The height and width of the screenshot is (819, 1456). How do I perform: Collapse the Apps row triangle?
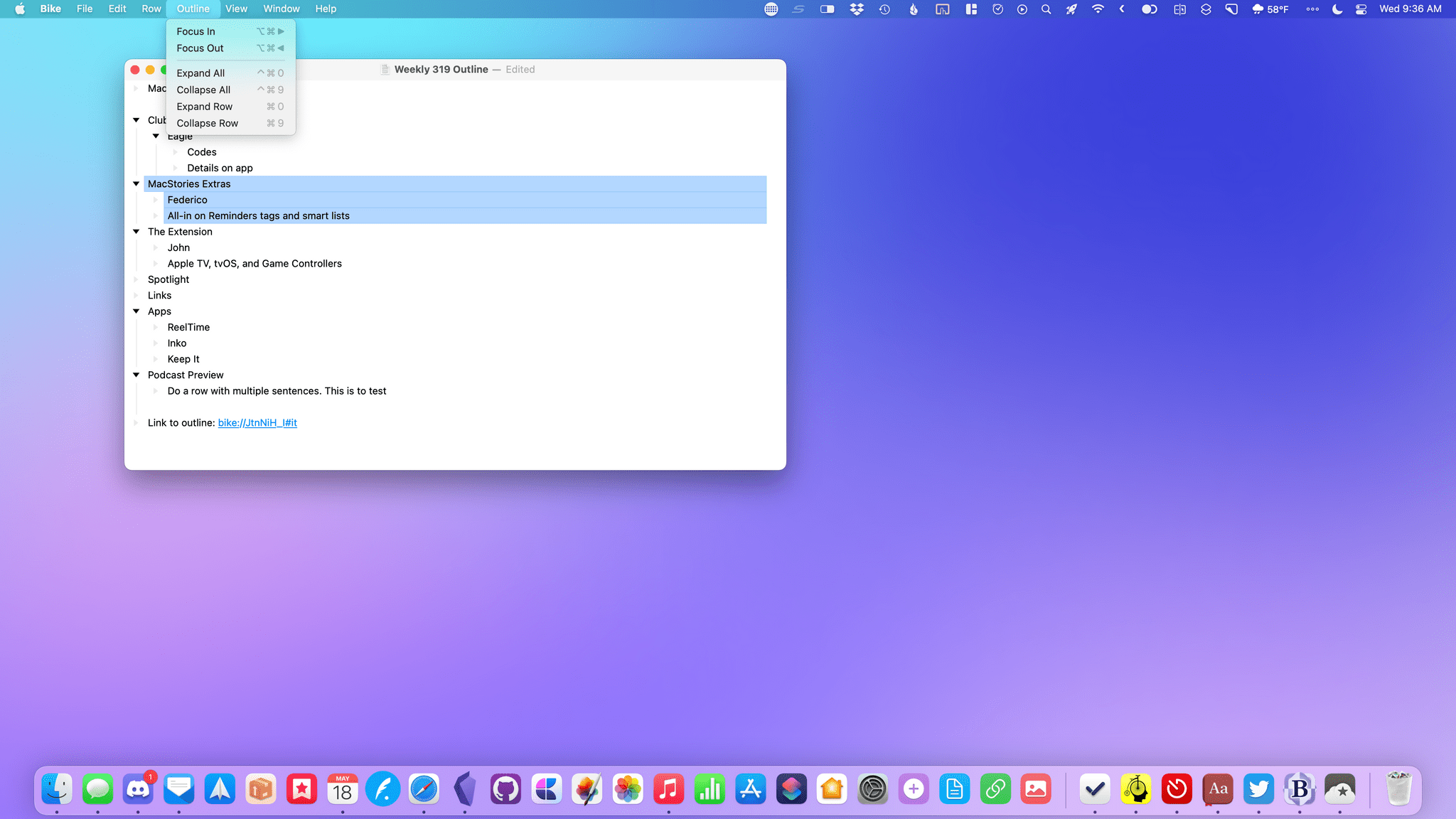point(136,311)
